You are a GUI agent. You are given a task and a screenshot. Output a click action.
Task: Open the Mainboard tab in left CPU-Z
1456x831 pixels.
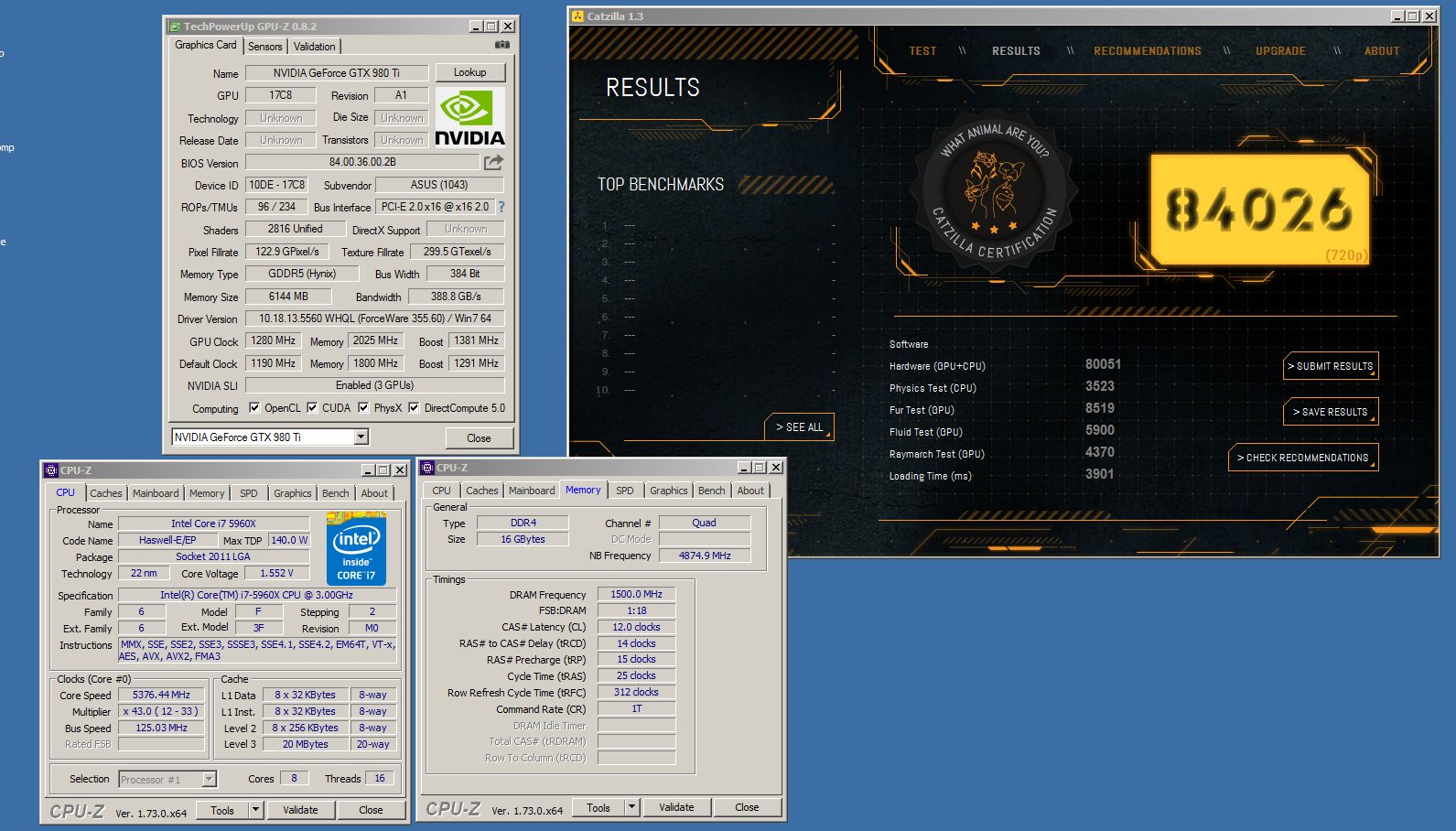click(x=156, y=493)
